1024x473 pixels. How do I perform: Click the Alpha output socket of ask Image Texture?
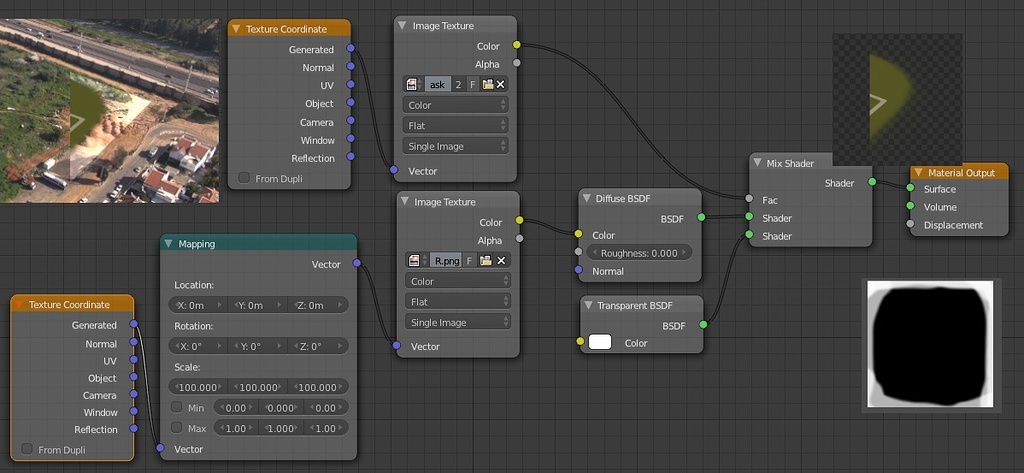pos(517,63)
